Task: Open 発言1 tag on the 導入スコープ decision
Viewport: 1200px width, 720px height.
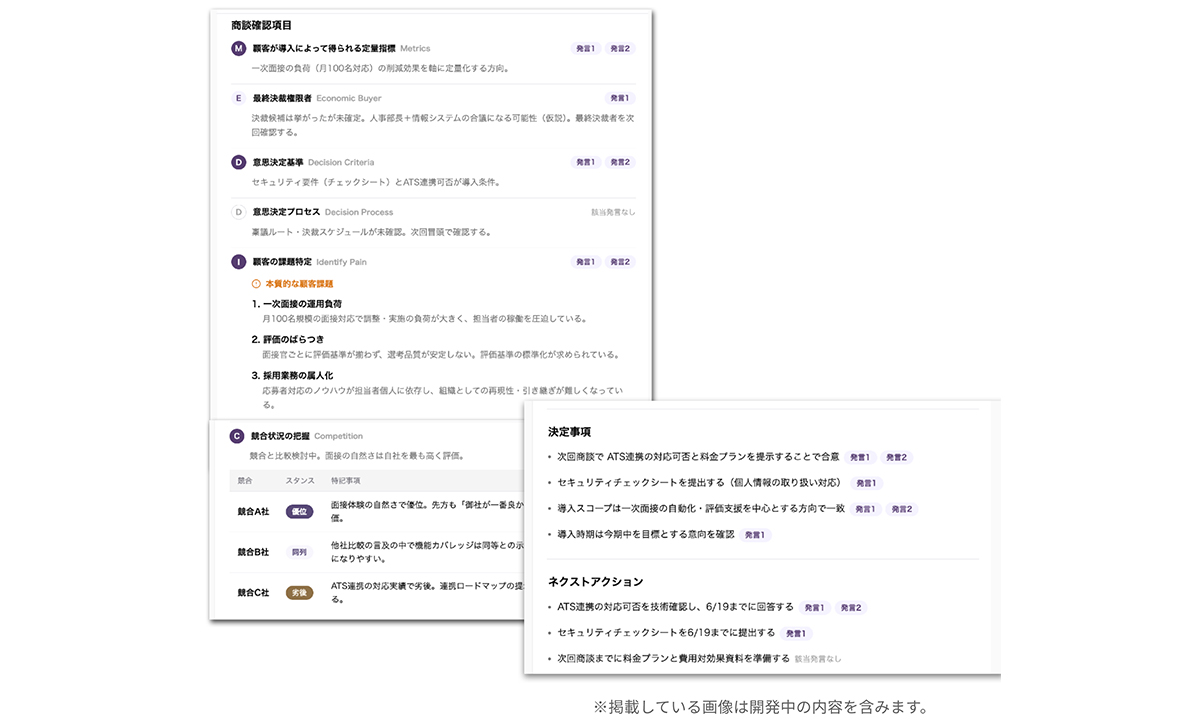Action: 866,509
